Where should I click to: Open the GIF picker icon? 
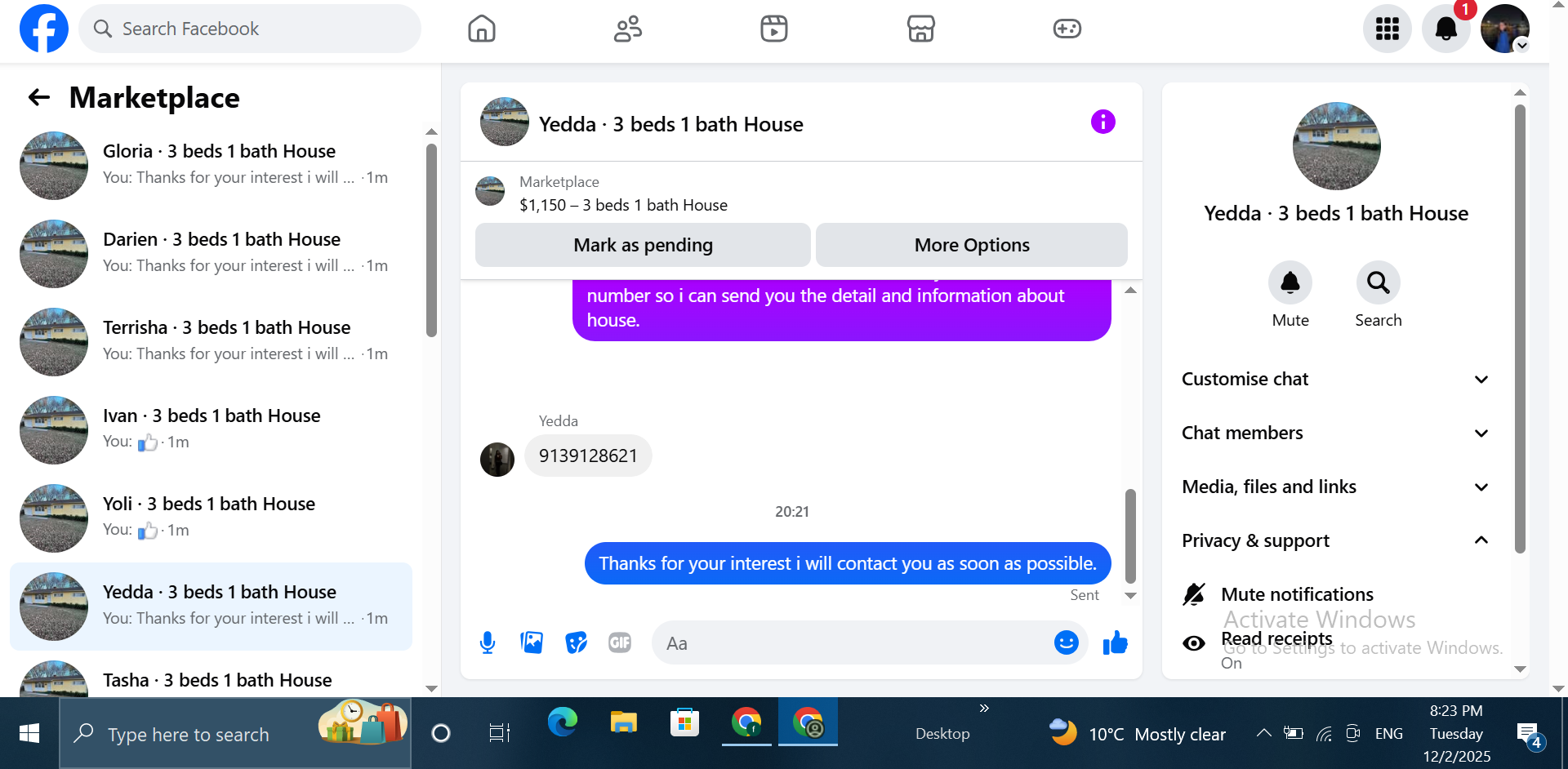pyautogui.click(x=620, y=643)
